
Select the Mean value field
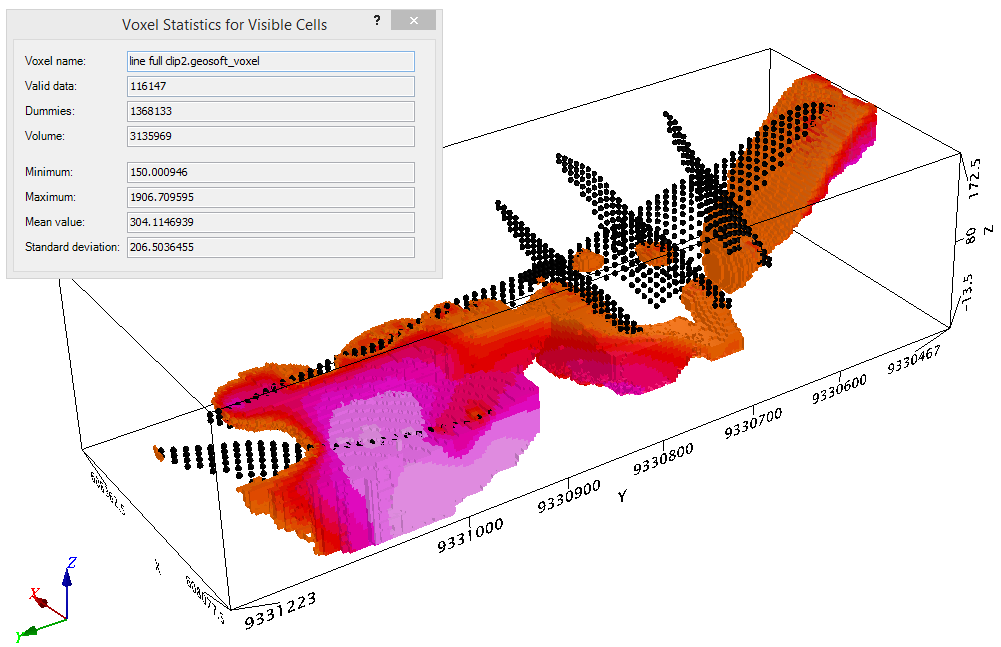coord(271,222)
